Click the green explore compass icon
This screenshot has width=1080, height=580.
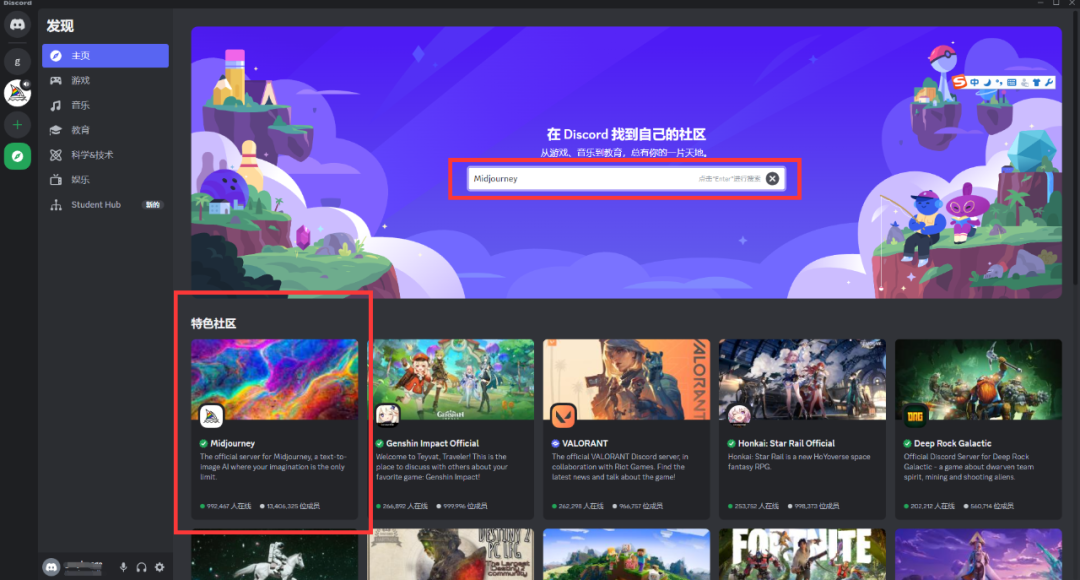(x=17, y=156)
